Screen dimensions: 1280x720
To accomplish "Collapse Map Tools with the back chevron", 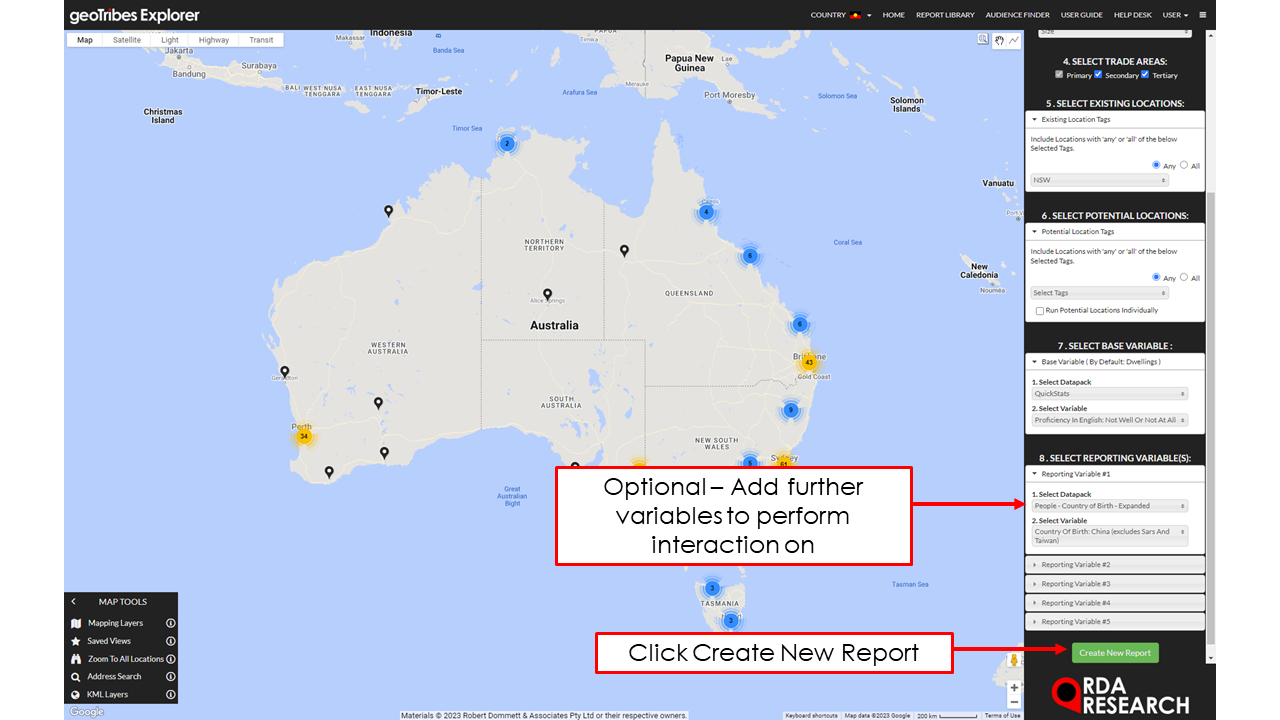I will coord(73,602).
